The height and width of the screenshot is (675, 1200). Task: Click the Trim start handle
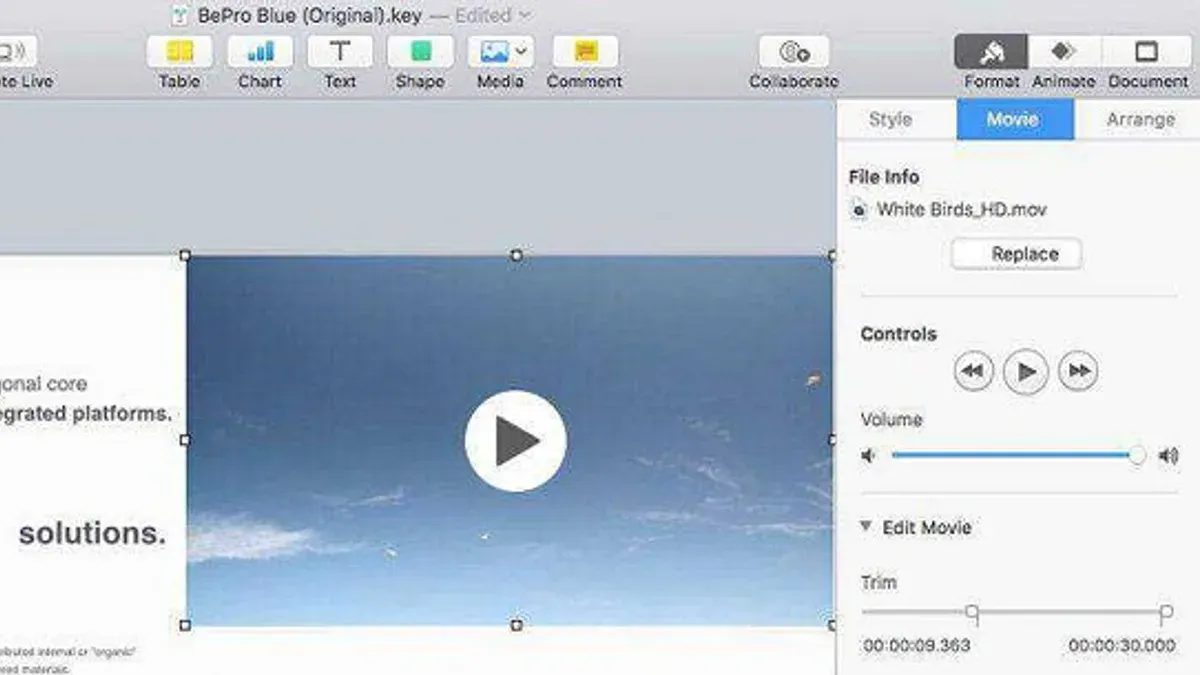coord(972,612)
